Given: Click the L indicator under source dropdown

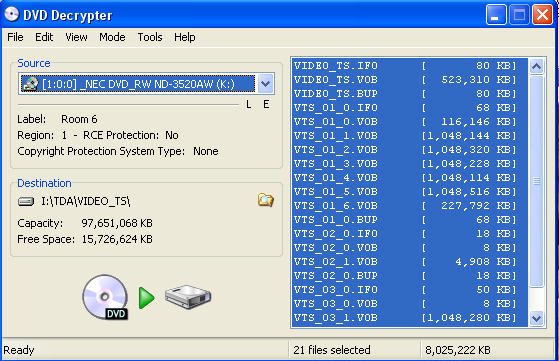Looking at the screenshot, I should tap(248, 104).
